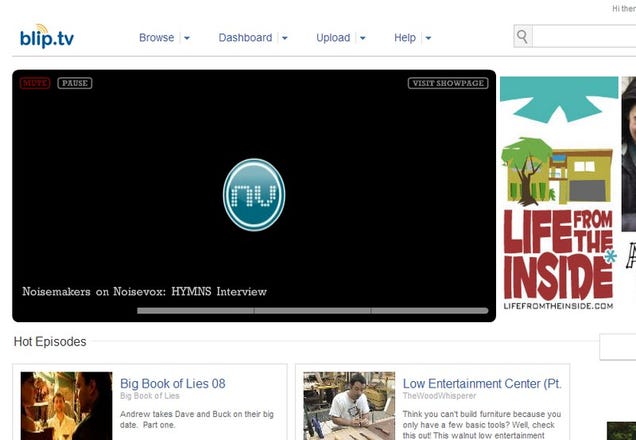The height and width of the screenshot is (440, 636).
Task: Pause the featured video
Action: tap(75, 83)
